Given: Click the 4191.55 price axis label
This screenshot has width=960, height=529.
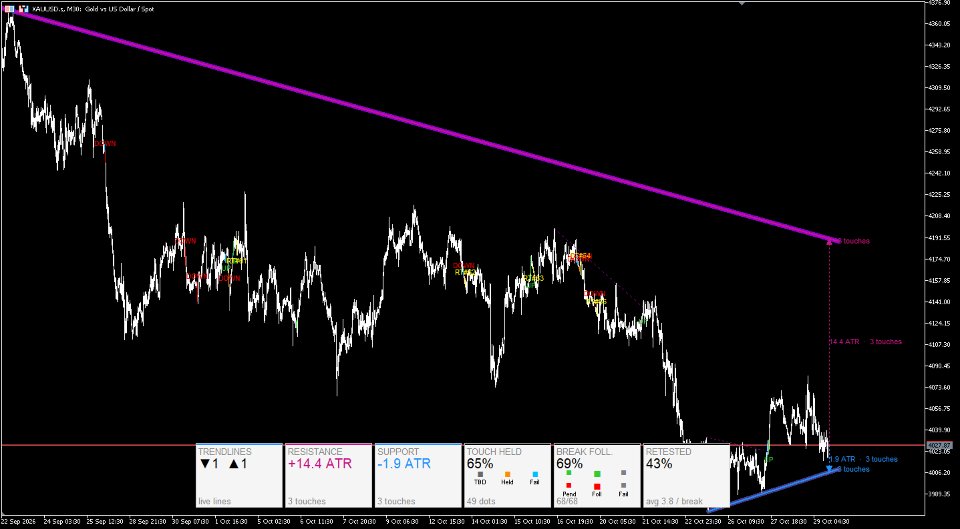Looking at the screenshot, I should point(940,237).
